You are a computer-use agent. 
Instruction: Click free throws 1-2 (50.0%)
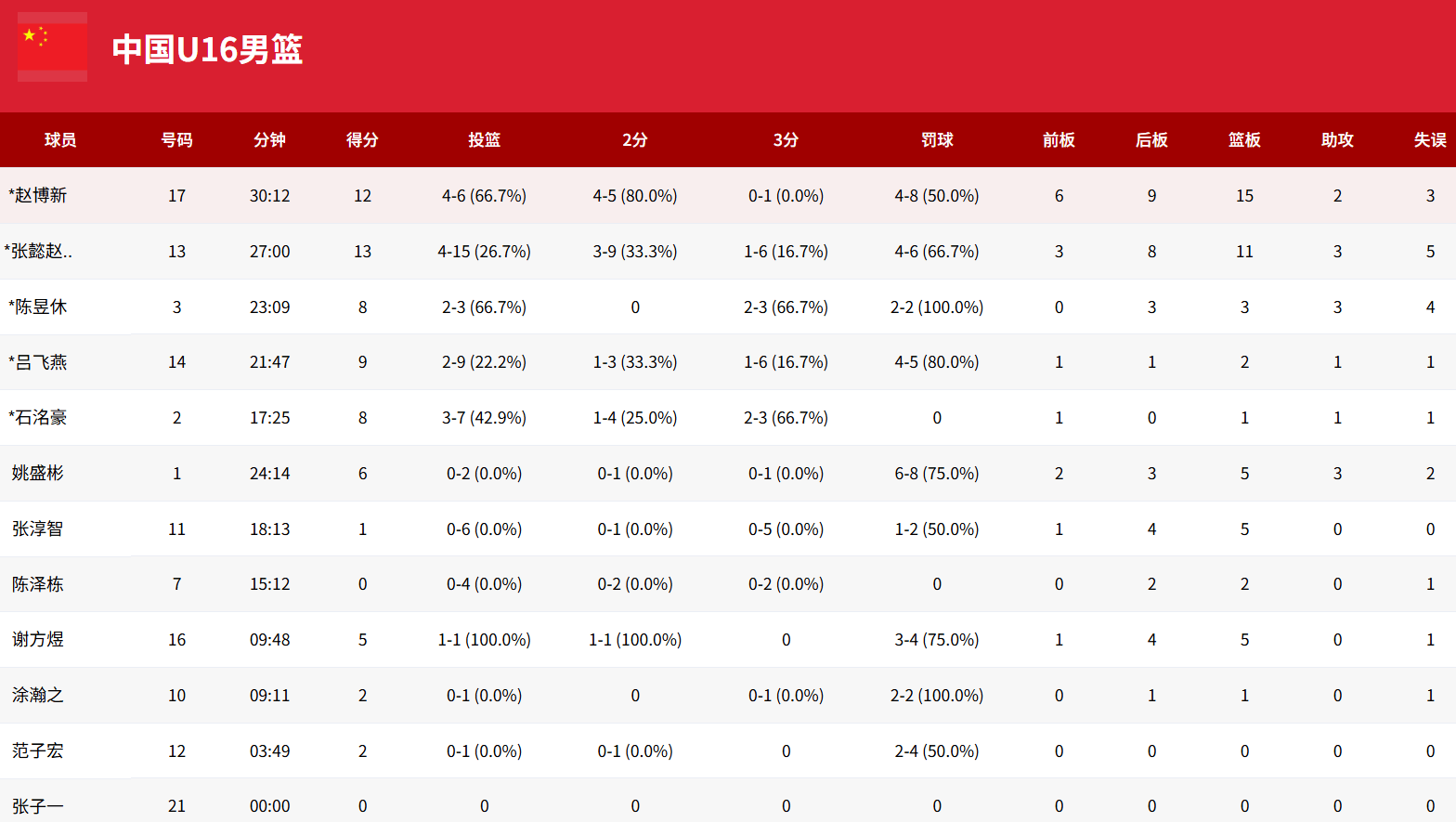[x=937, y=529]
